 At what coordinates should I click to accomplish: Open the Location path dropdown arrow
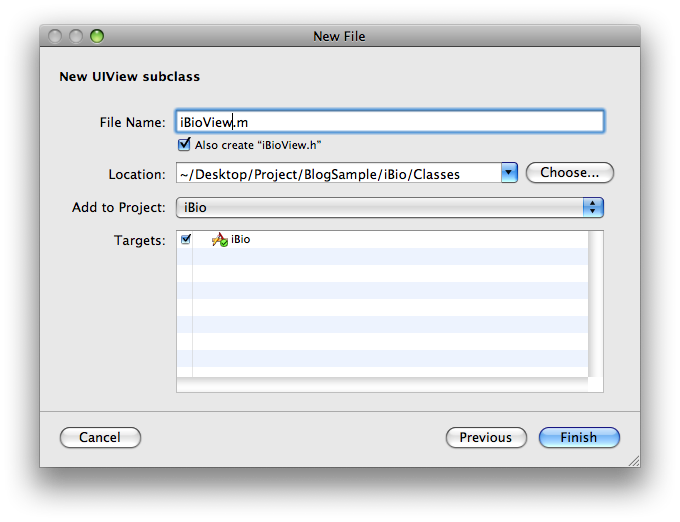tap(509, 173)
